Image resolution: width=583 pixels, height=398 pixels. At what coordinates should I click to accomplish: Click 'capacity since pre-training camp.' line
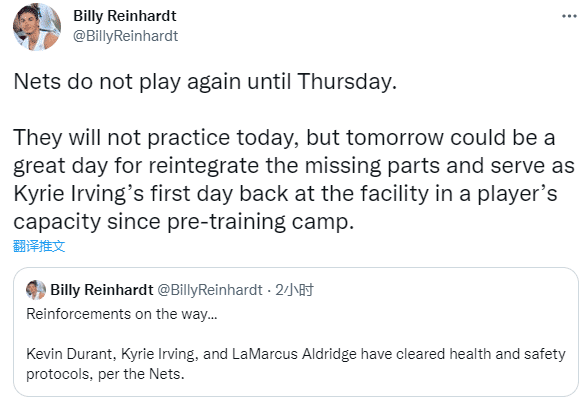[x=184, y=222]
